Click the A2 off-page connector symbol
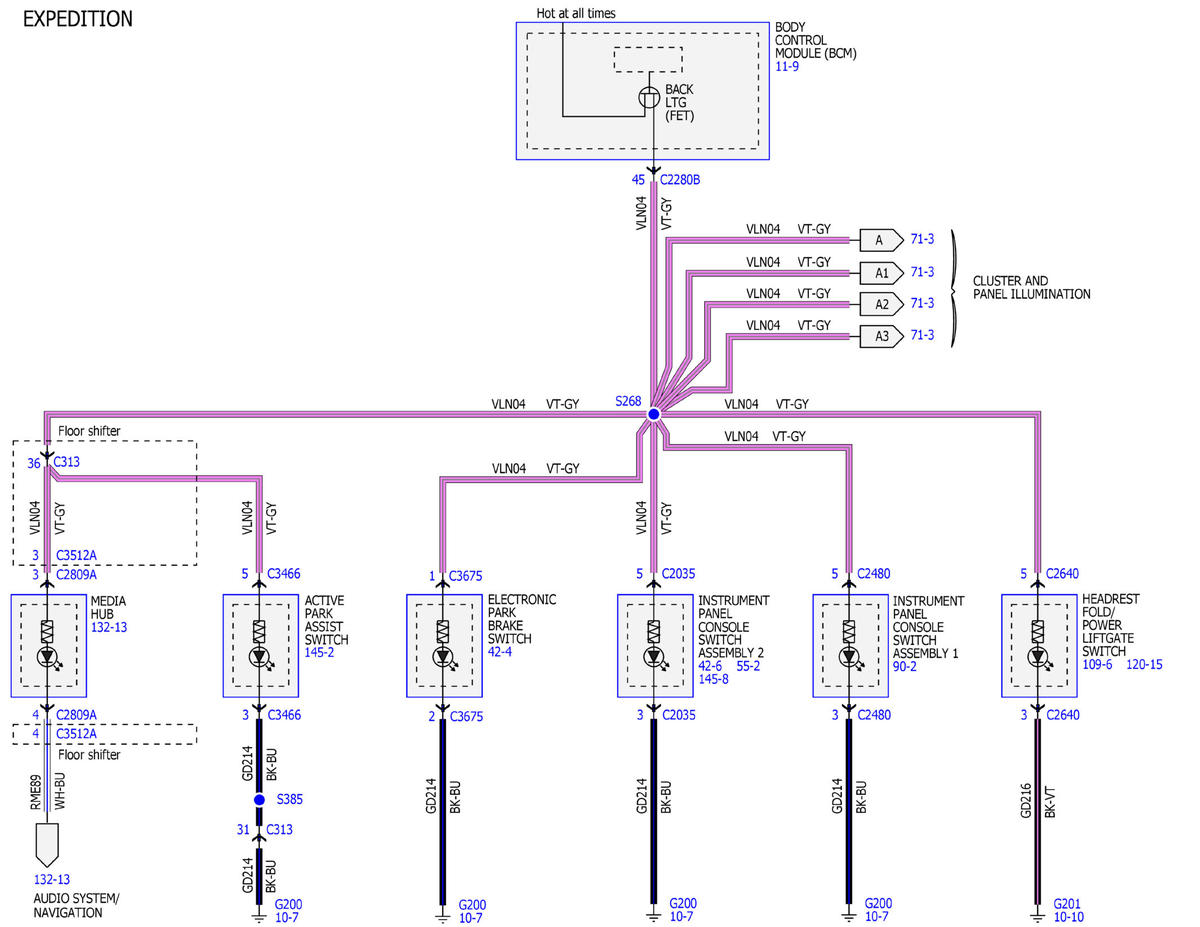1200x927 pixels. [881, 304]
